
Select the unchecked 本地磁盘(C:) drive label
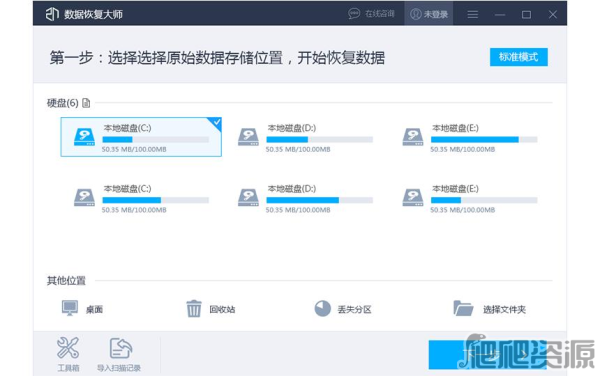tap(127, 189)
